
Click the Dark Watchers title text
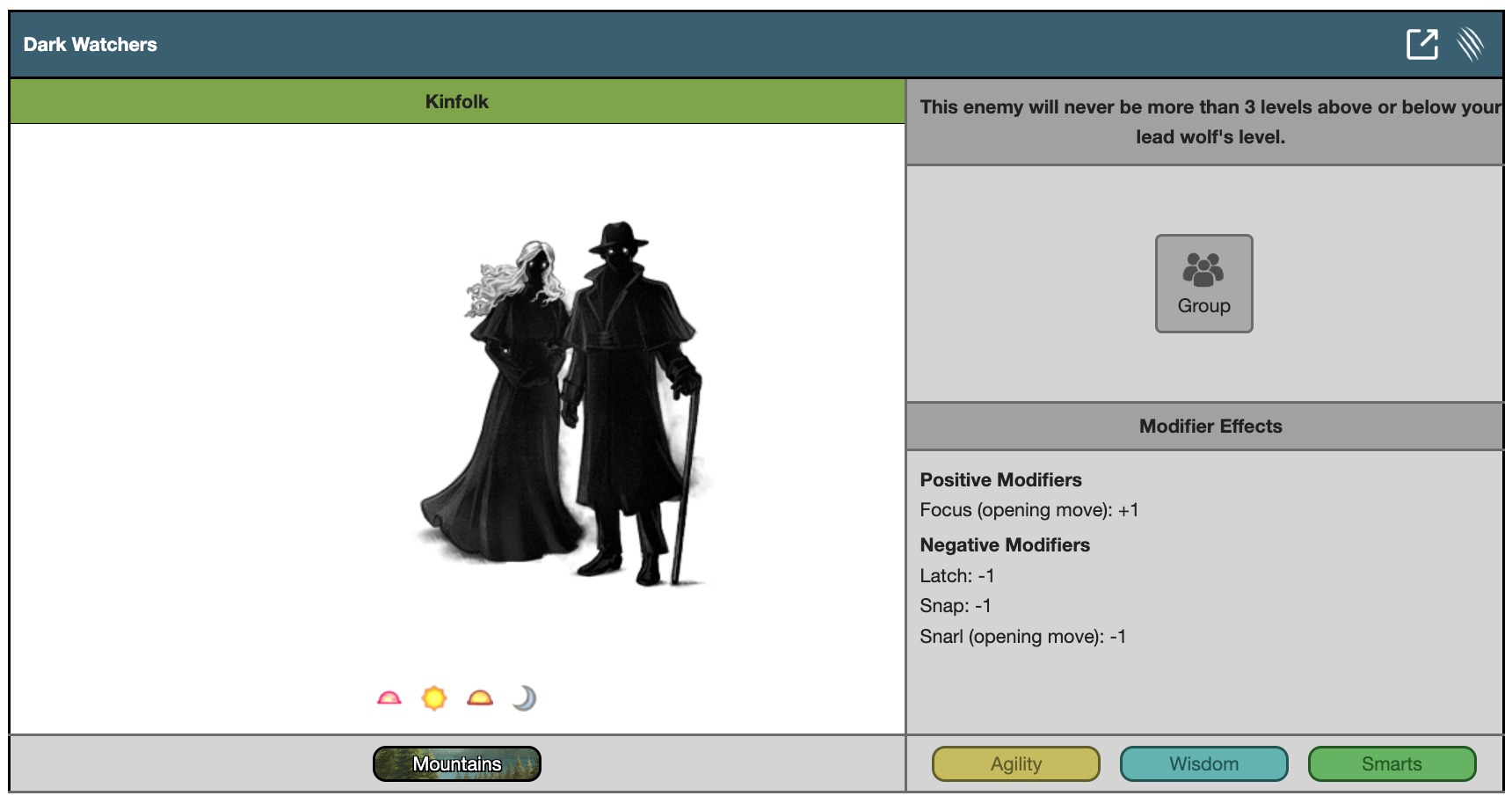[90, 45]
